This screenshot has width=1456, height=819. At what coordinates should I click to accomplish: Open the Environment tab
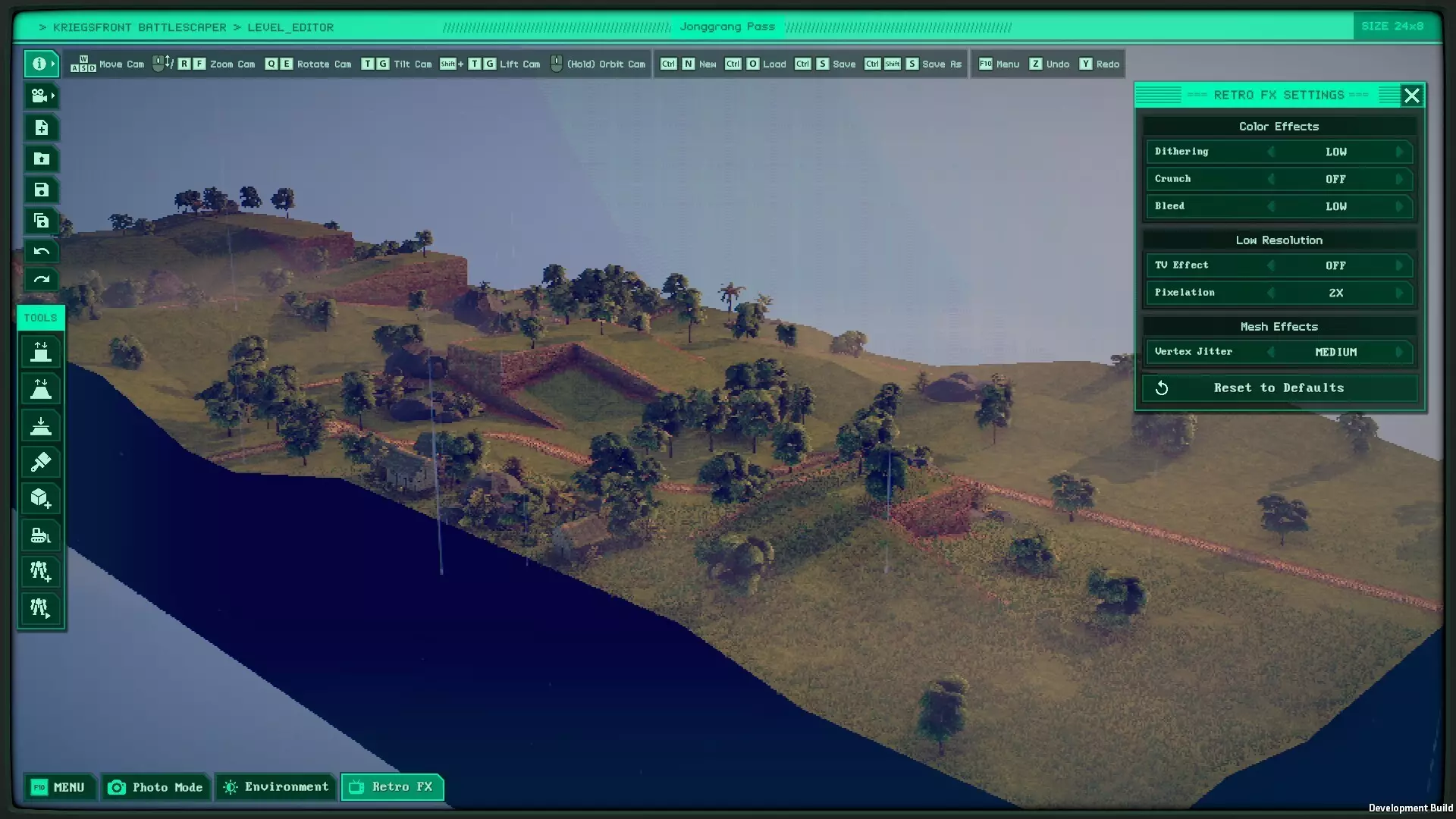click(276, 787)
